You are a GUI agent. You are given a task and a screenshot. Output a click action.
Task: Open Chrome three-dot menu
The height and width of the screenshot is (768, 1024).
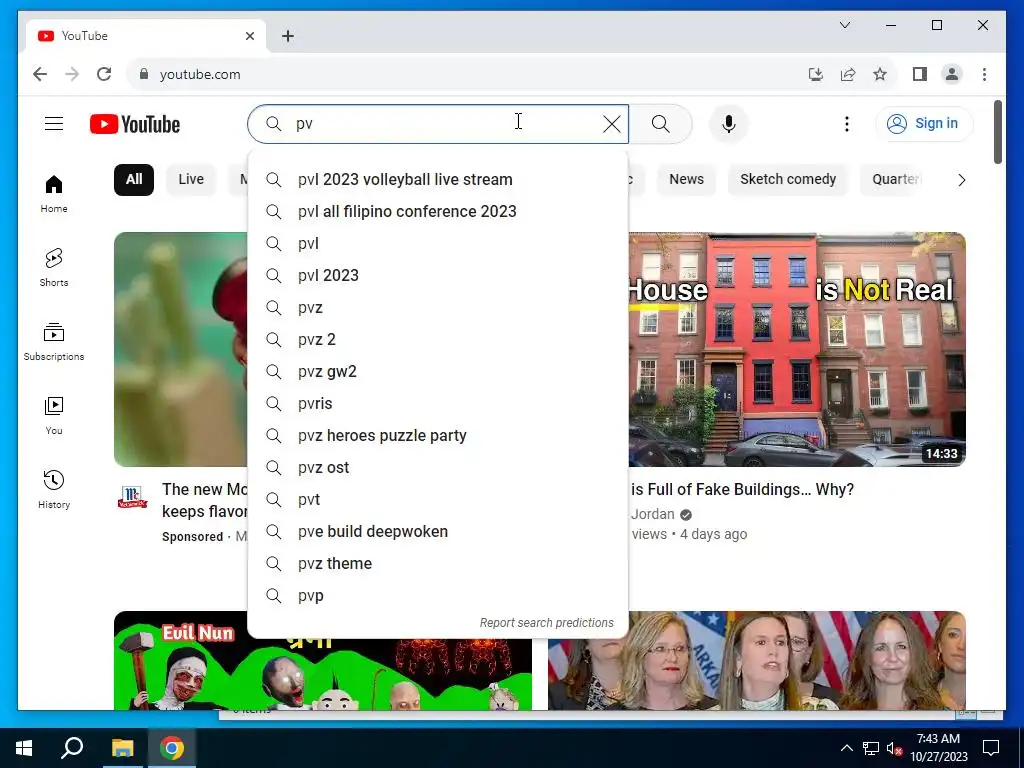(x=984, y=74)
